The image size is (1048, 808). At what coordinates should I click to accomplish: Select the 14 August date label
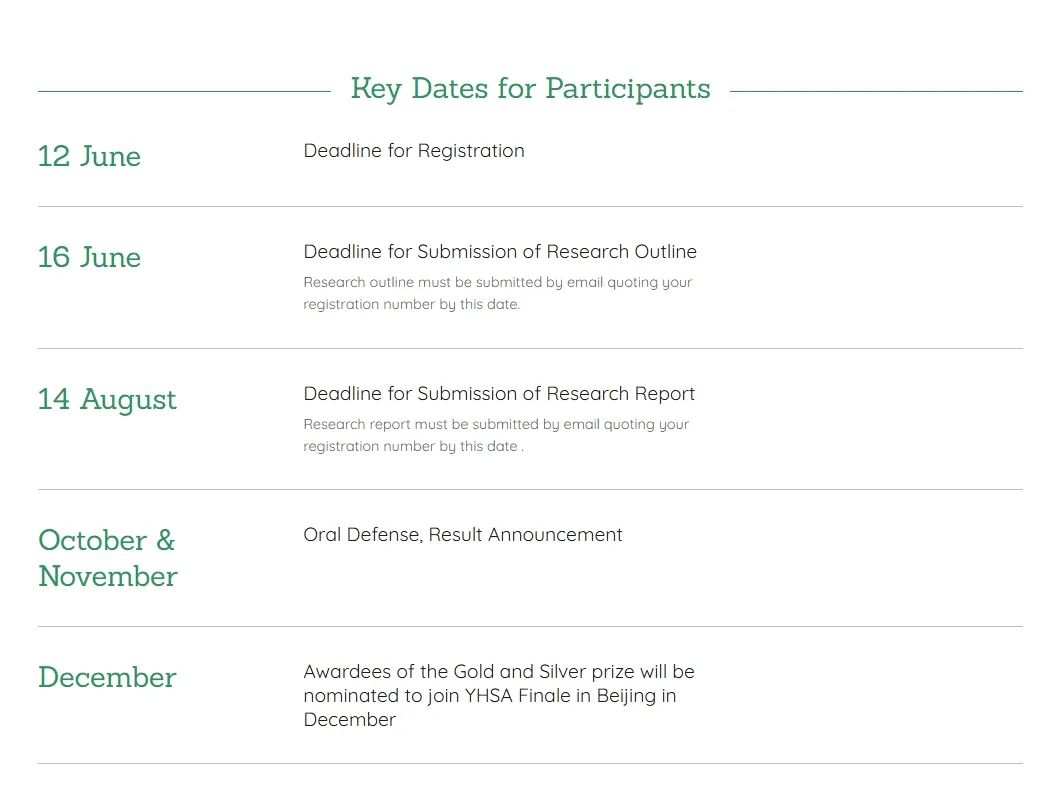107,400
